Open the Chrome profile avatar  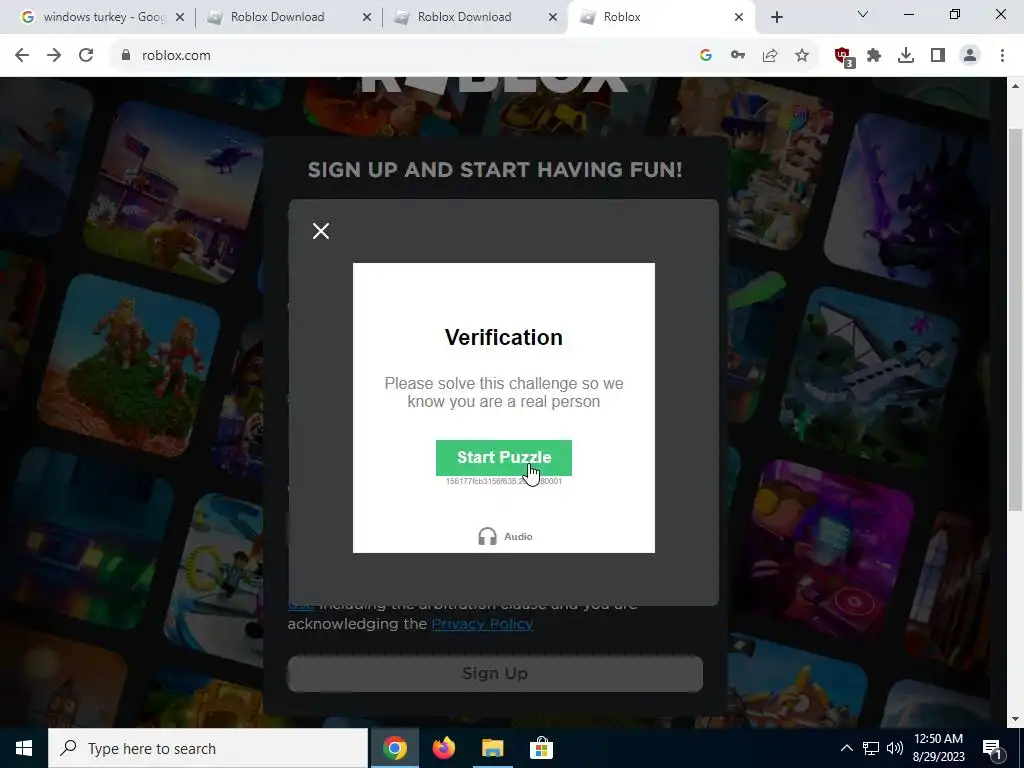pyautogui.click(x=970, y=56)
